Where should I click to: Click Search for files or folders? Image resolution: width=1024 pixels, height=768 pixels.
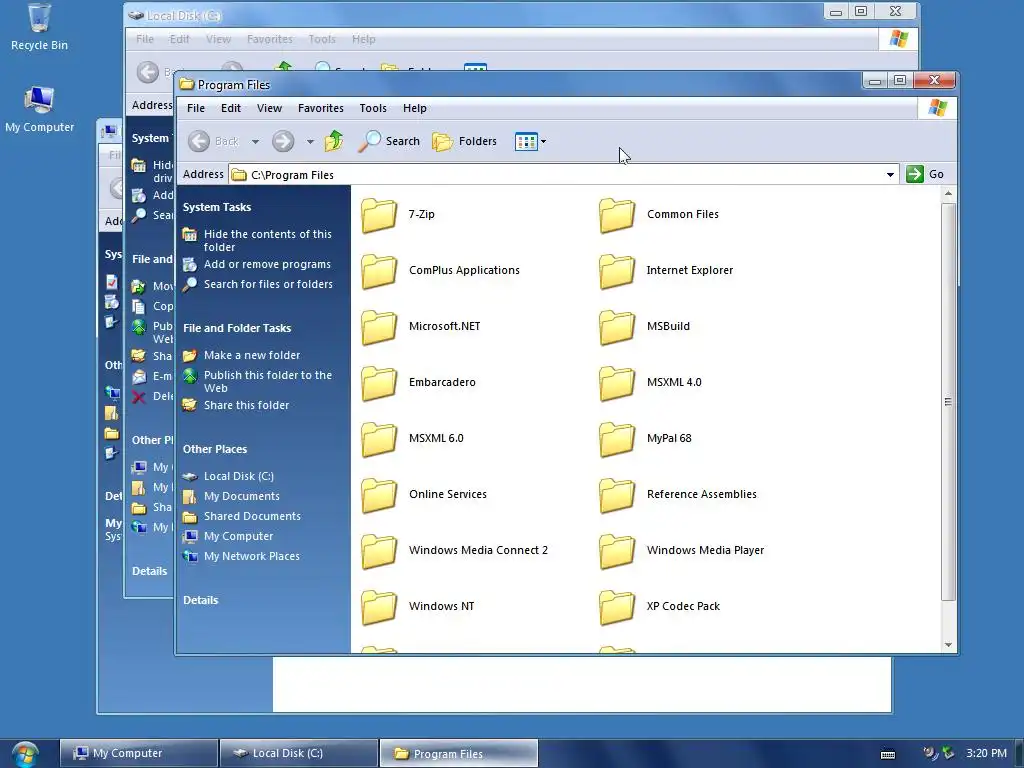(x=268, y=285)
